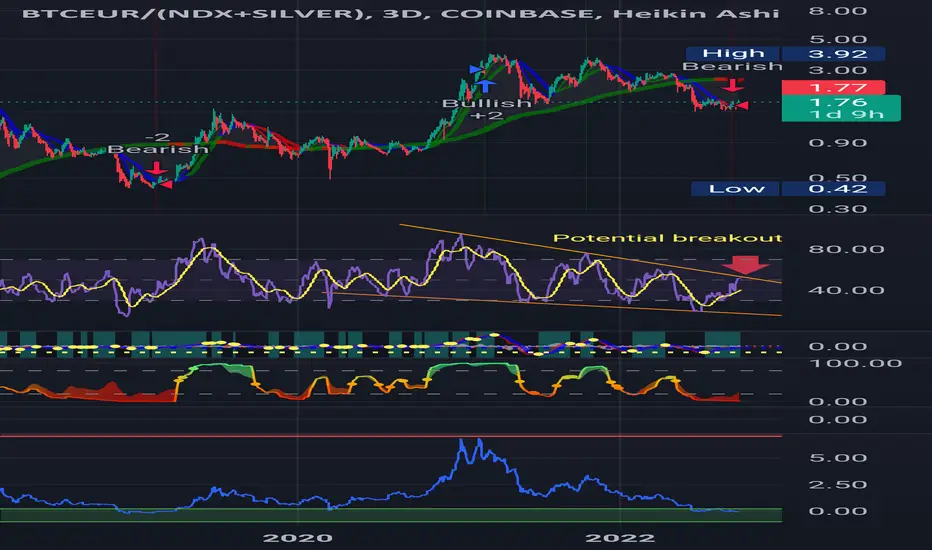This screenshot has height=550, width=932.
Task: Click the red down arrow below '-2 Bearish'
Action: point(156,168)
